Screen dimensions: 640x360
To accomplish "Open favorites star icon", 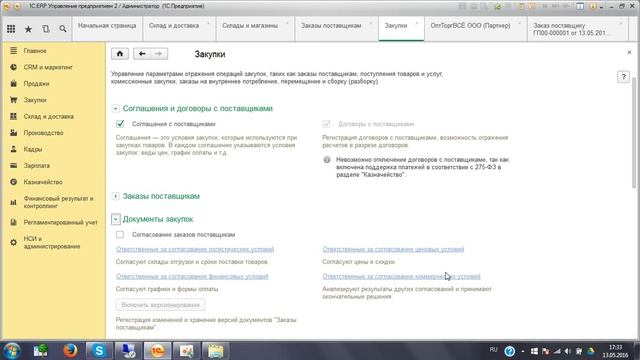I will [28, 29].
